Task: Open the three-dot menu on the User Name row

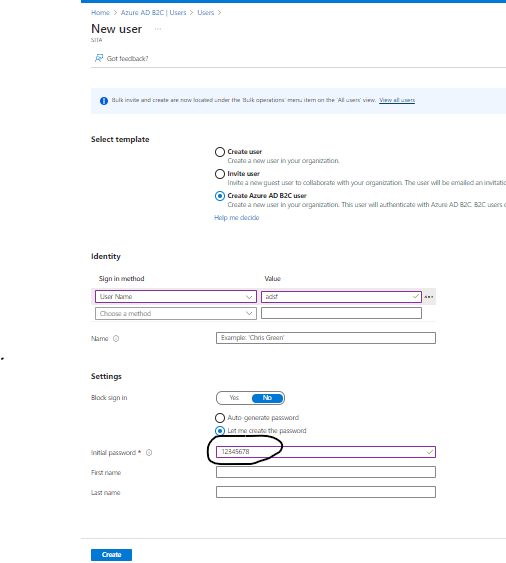Action: pos(429,297)
